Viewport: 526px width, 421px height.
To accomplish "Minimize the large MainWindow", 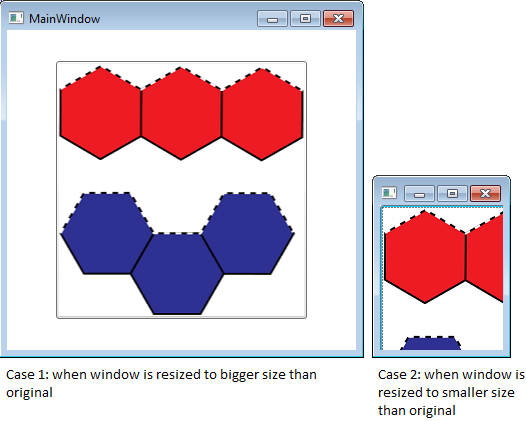I will point(272,18).
